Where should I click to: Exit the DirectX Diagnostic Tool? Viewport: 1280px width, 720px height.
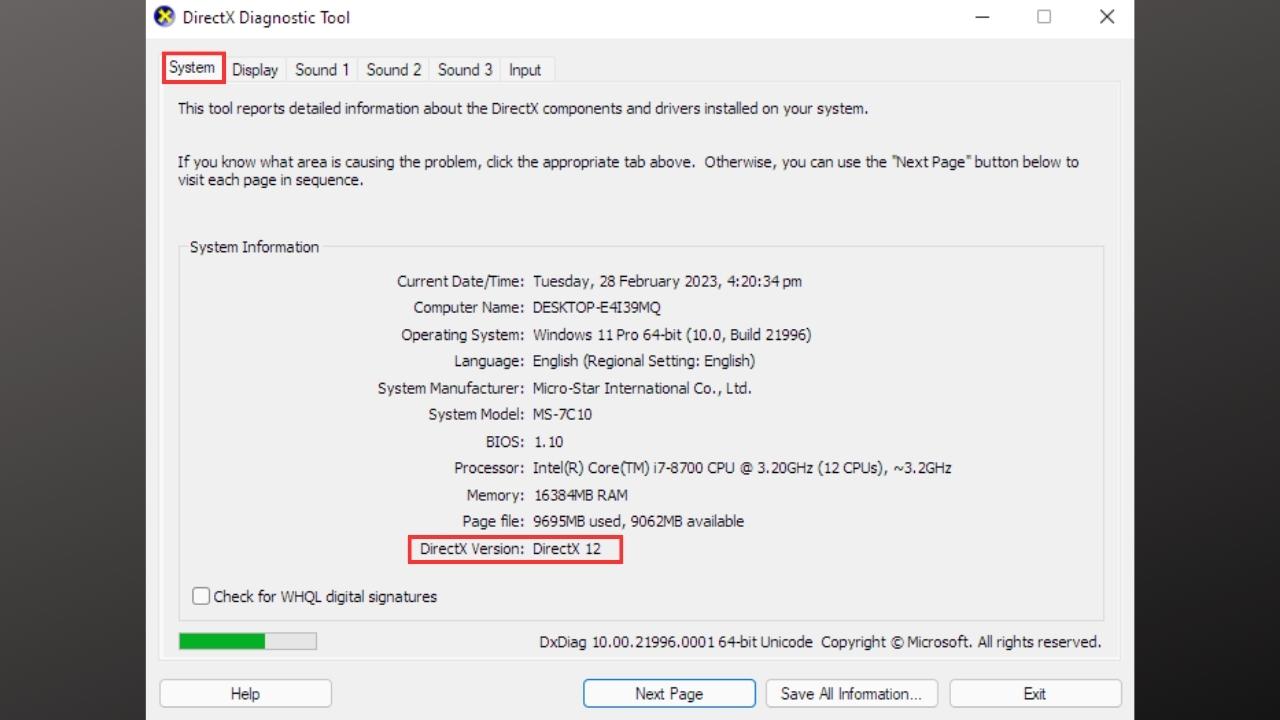click(x=1034, y=693)
